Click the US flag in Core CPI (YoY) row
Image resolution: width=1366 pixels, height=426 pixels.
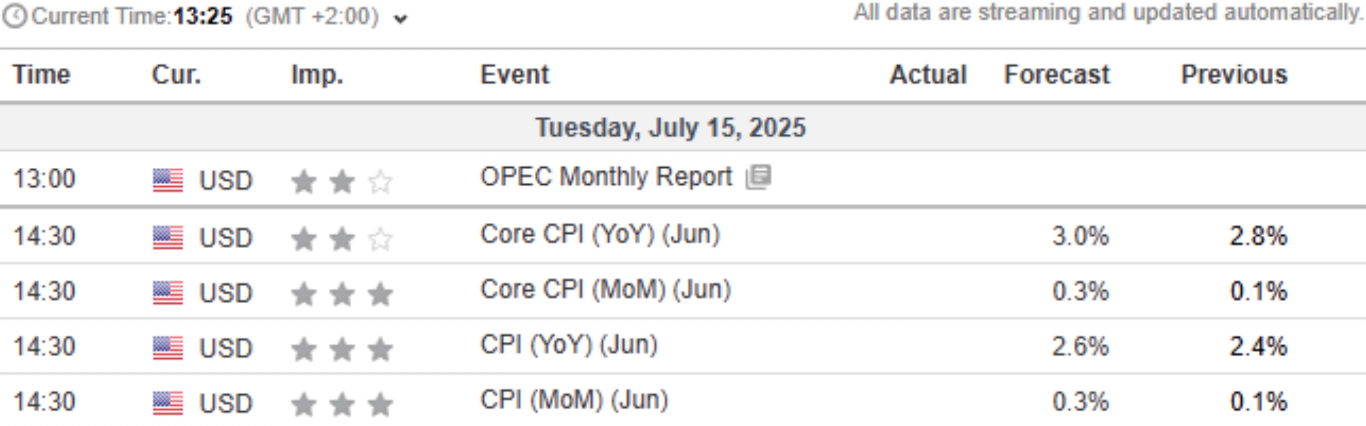[x=168, y=238]
